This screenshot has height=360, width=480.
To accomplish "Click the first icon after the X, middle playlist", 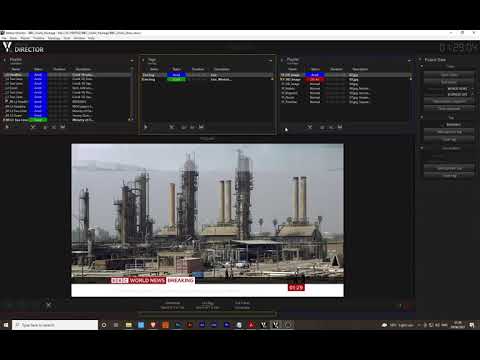I will pos(183,127).
